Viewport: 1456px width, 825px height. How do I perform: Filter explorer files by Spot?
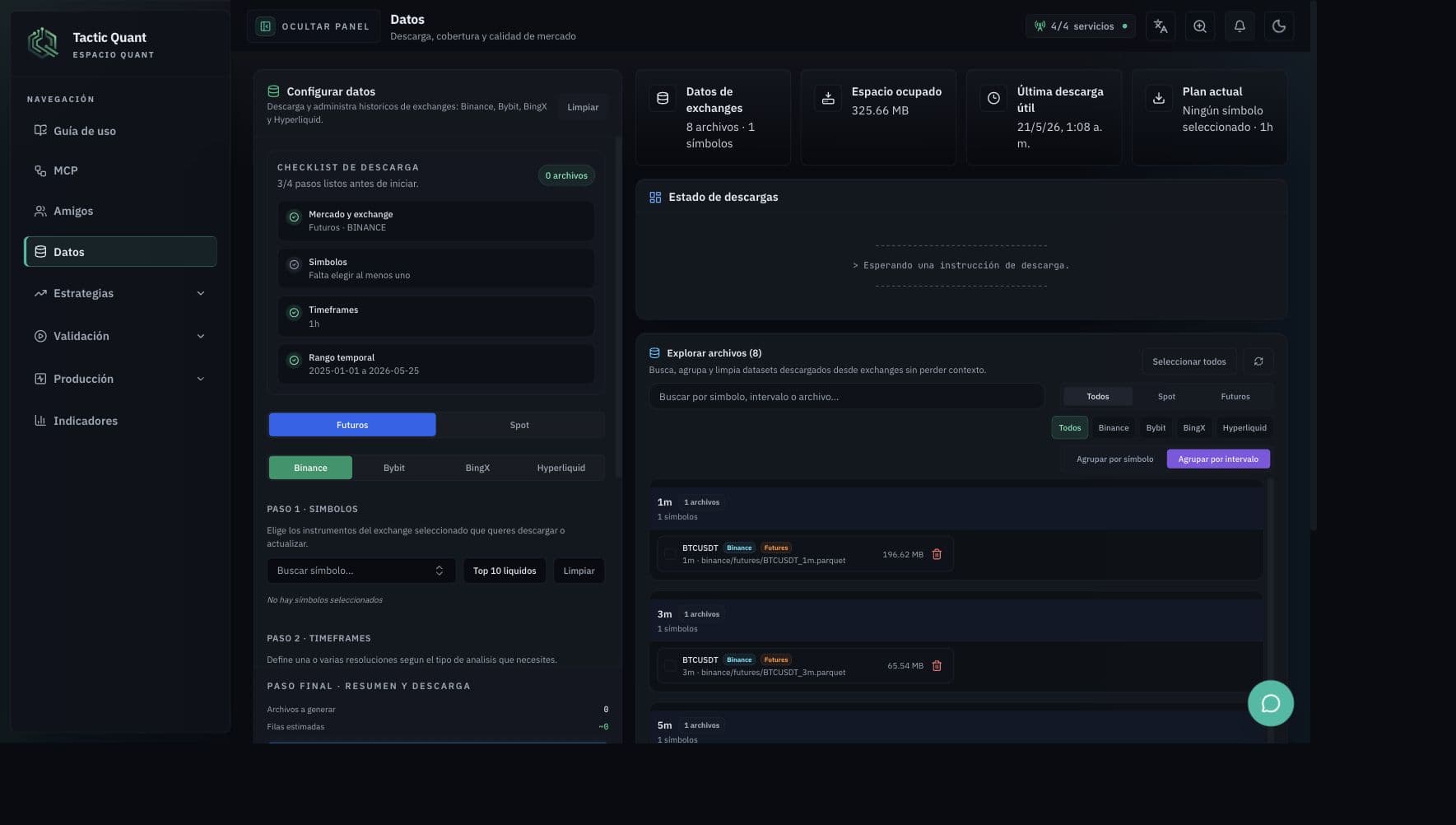pyautogui.click(x=1166, y=396)
